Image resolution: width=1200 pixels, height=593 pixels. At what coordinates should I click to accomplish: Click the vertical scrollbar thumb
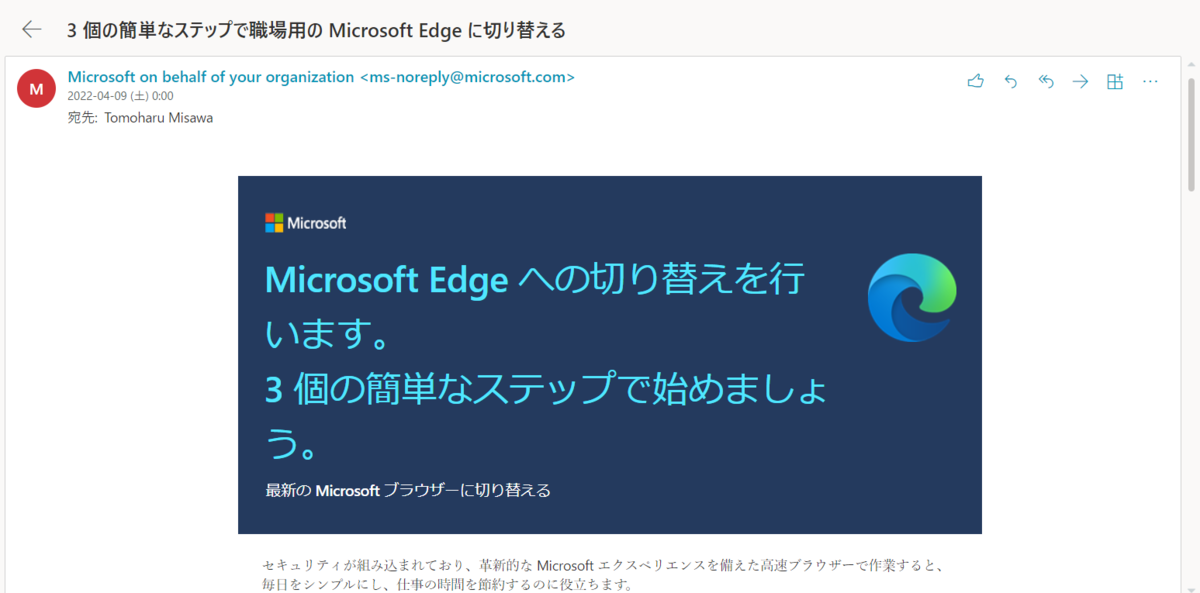pos(1191,132)
